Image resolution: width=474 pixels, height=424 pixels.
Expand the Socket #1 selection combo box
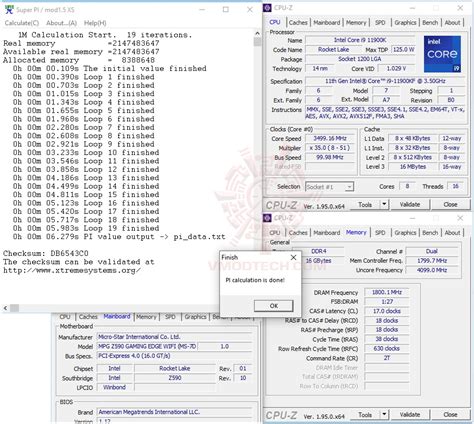329,187
